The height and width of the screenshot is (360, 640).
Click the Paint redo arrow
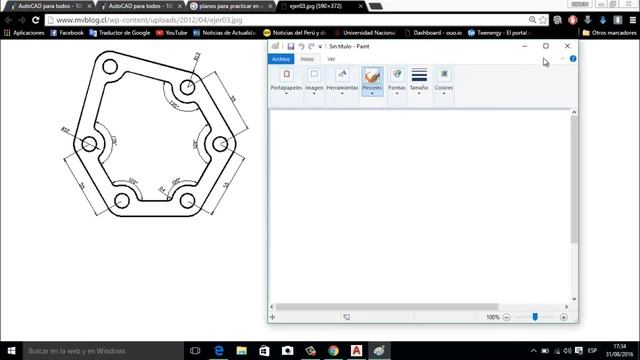pyautogui.click(x=311, y=47)
